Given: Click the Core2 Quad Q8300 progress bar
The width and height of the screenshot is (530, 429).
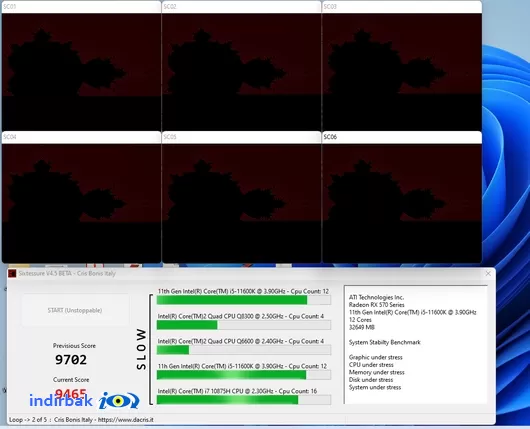Looking at the screenshot, I should point(244,325).
